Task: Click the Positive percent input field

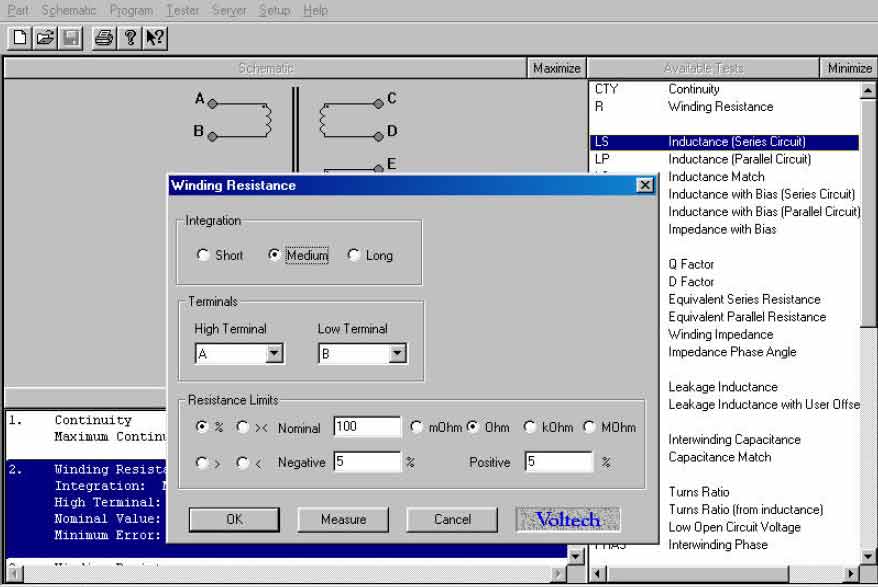Action: [x=559, y=462]
